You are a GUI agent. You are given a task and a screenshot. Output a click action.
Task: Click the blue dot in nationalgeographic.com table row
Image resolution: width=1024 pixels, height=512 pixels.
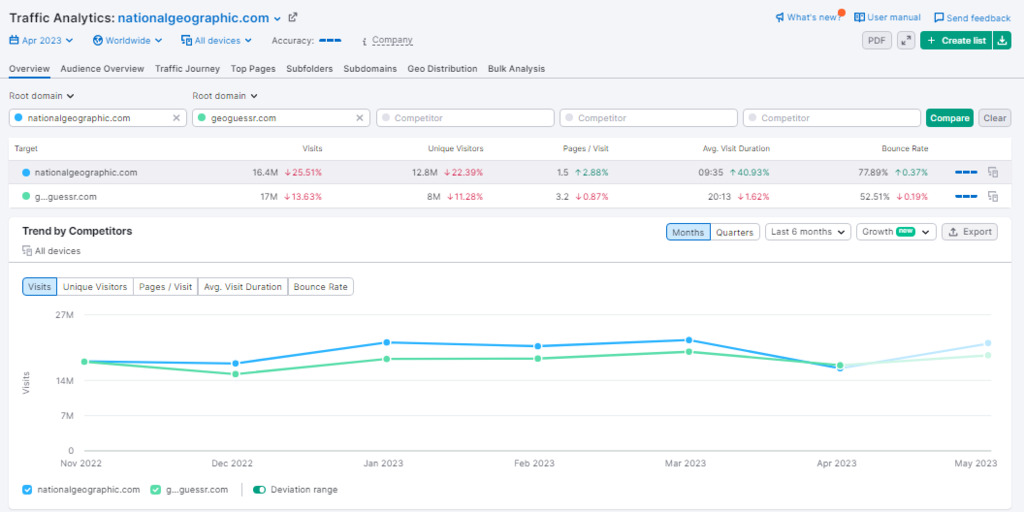pos(26,172)
